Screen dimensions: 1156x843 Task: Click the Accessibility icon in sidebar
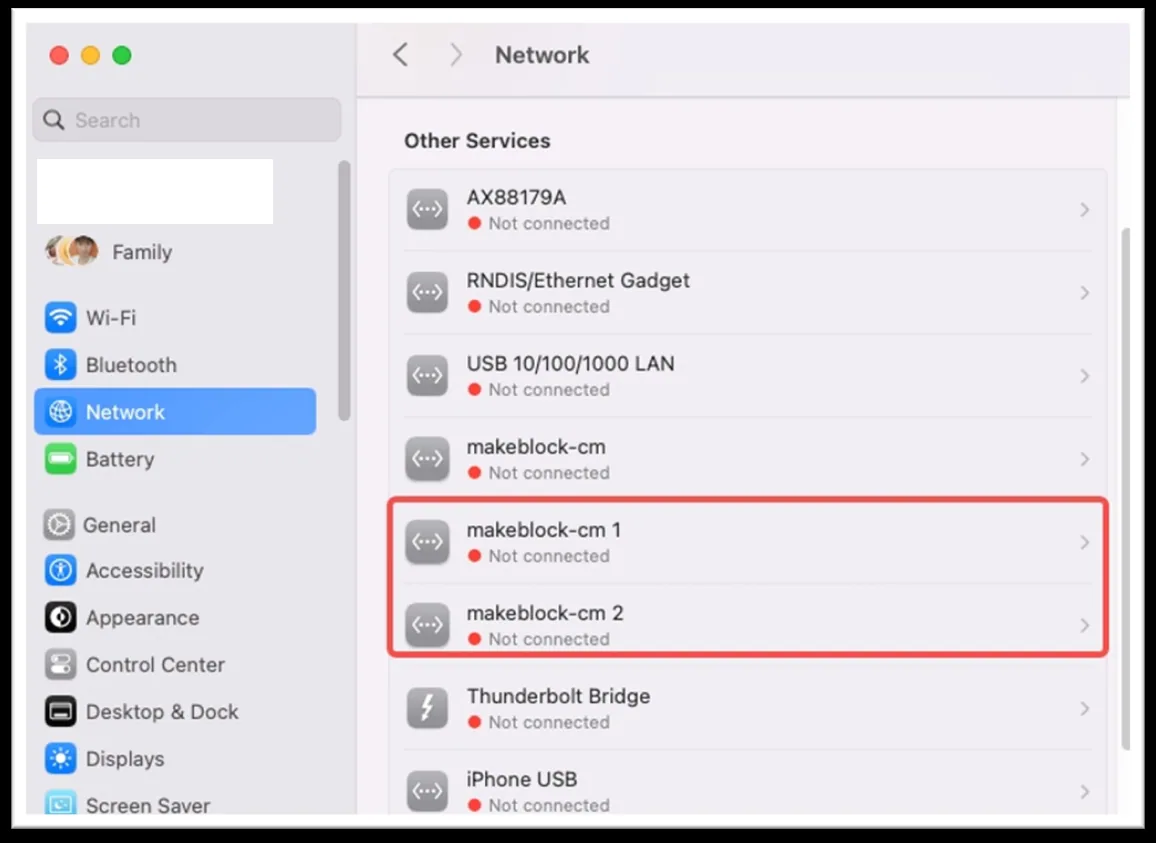click(60, 571)
